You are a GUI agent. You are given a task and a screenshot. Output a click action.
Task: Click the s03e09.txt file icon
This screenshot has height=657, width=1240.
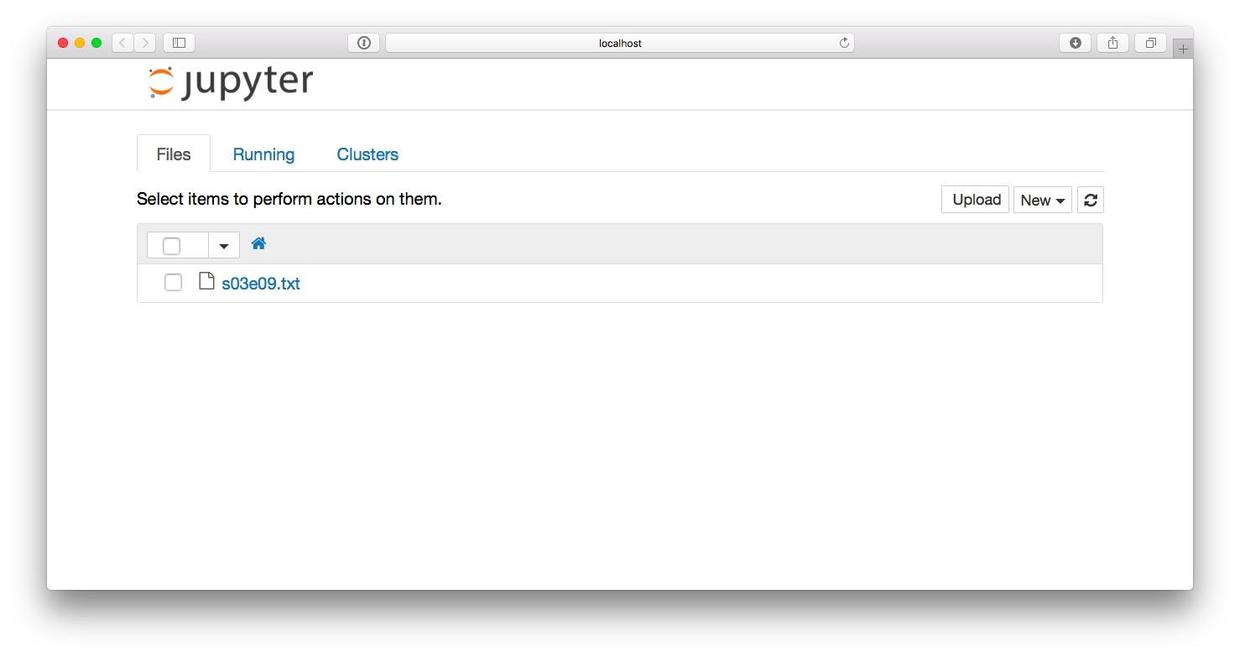tap(207, 281)
